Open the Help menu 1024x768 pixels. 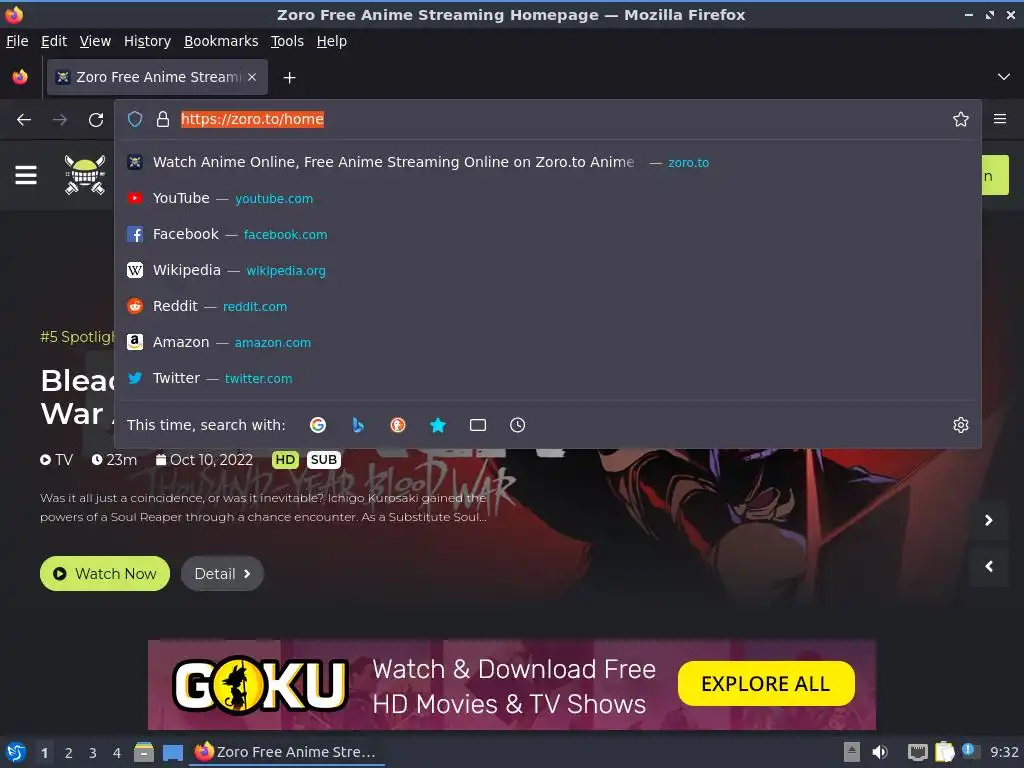pyautogui.click(x=332, y=41)
